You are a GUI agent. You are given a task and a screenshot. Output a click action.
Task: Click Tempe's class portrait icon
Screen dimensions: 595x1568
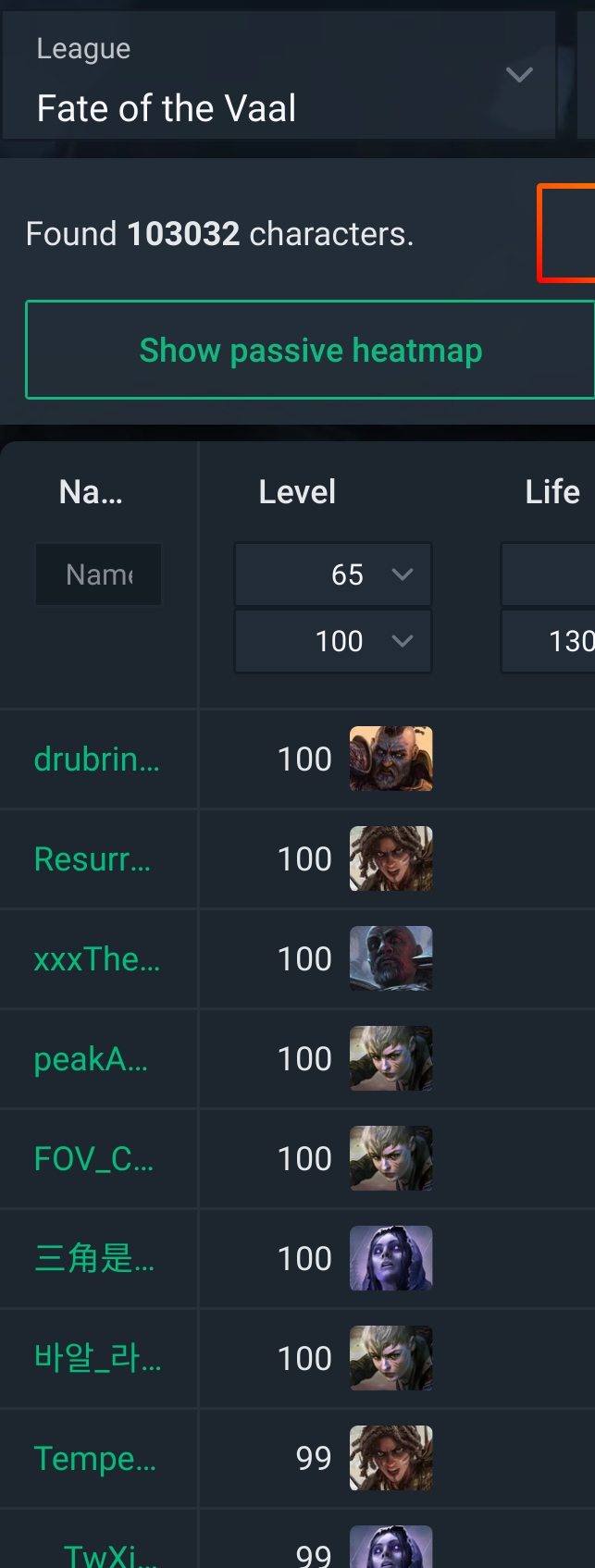[x=390, y=1458]
